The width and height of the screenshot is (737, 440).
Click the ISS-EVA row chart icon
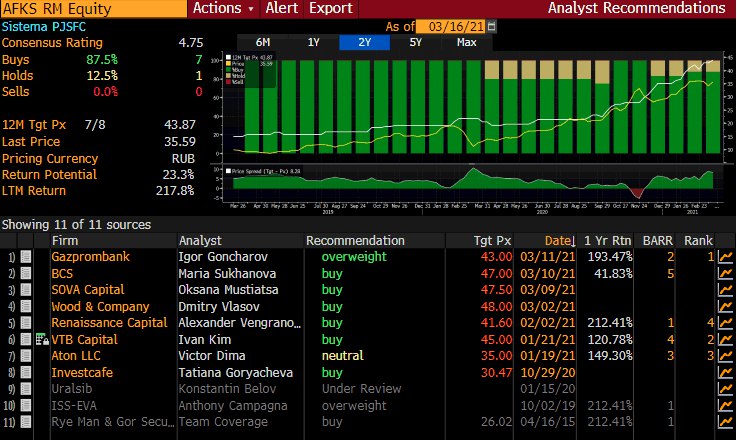coord(725,405)
